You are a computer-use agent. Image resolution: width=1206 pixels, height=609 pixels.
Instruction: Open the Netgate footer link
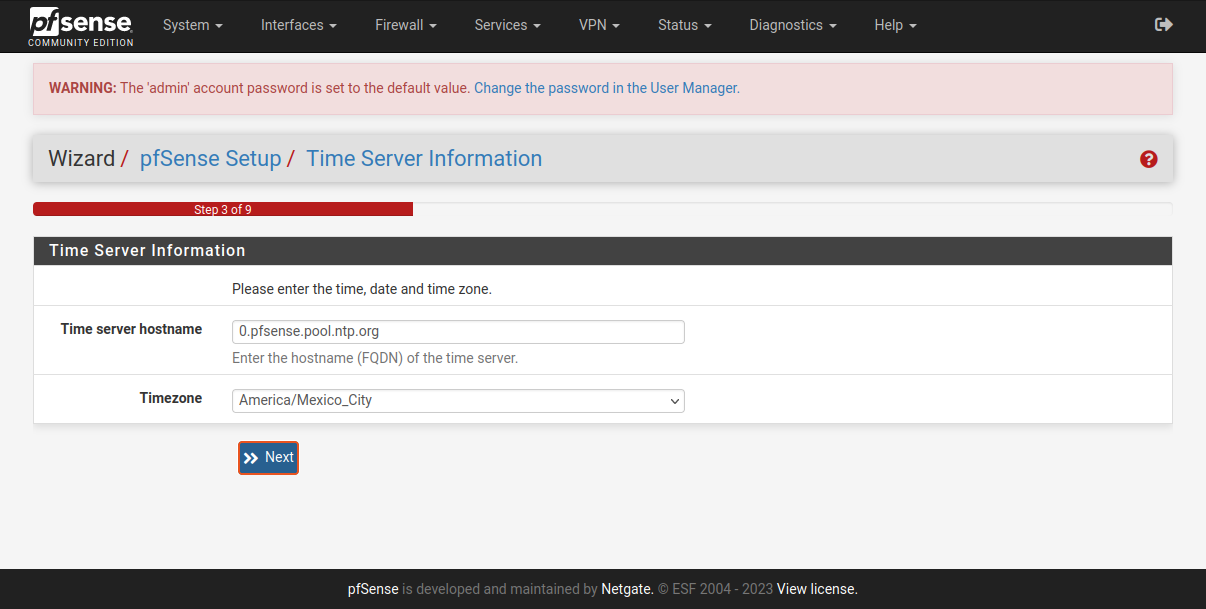click(x=627, y=589)
